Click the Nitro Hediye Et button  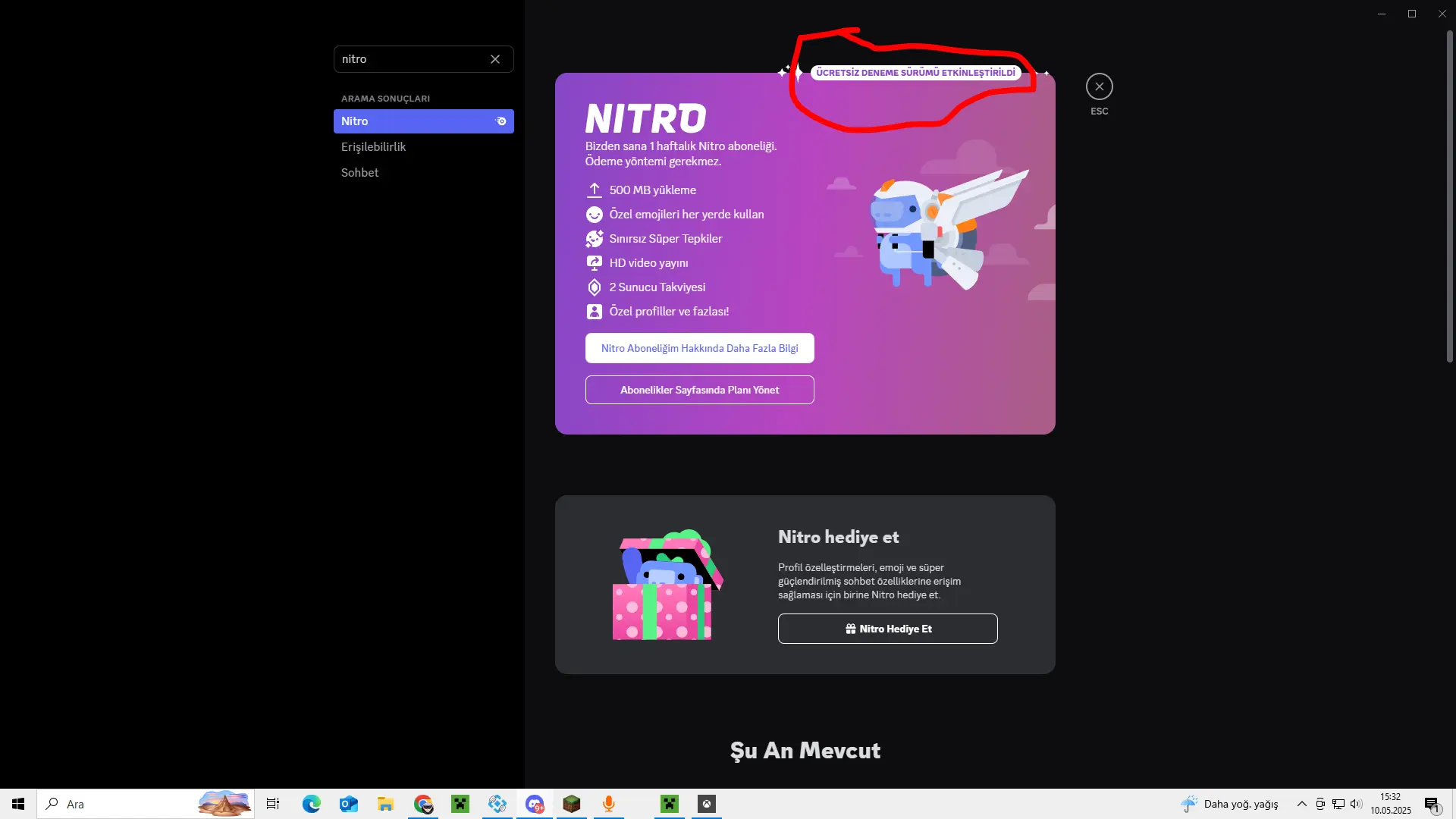(x=888, y=629)
